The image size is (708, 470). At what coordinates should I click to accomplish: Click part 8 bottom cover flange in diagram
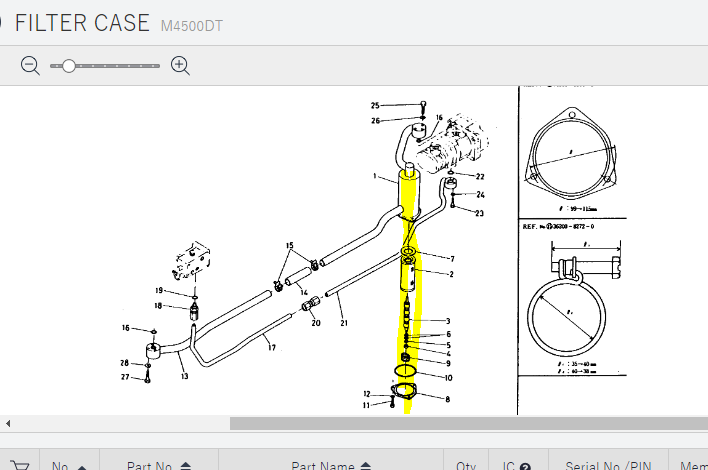pyautogui.click(x=406, y=399)
